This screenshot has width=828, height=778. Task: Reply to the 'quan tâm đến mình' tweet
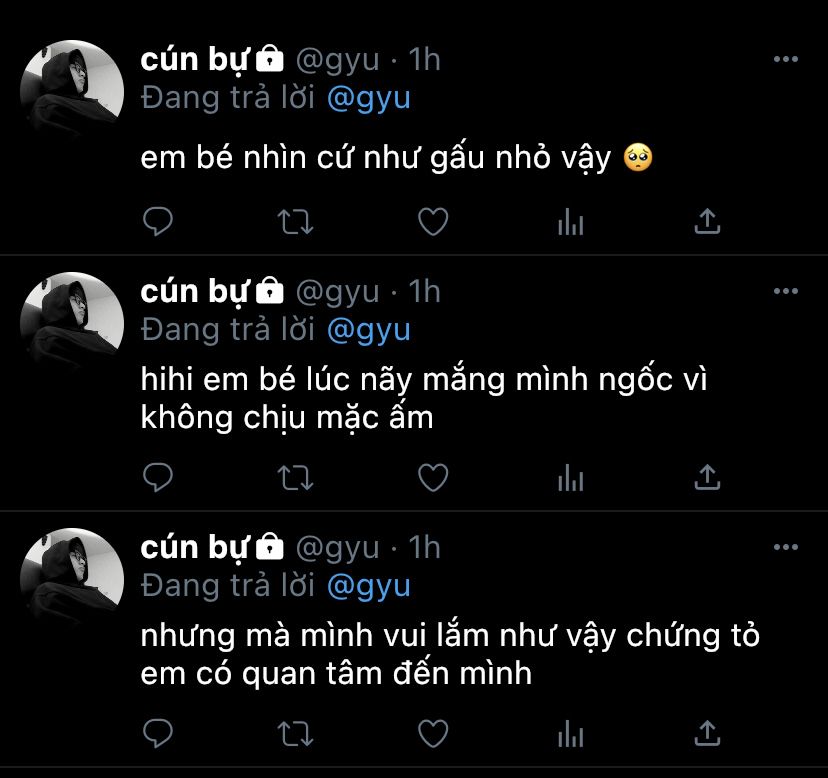point(158,733)
